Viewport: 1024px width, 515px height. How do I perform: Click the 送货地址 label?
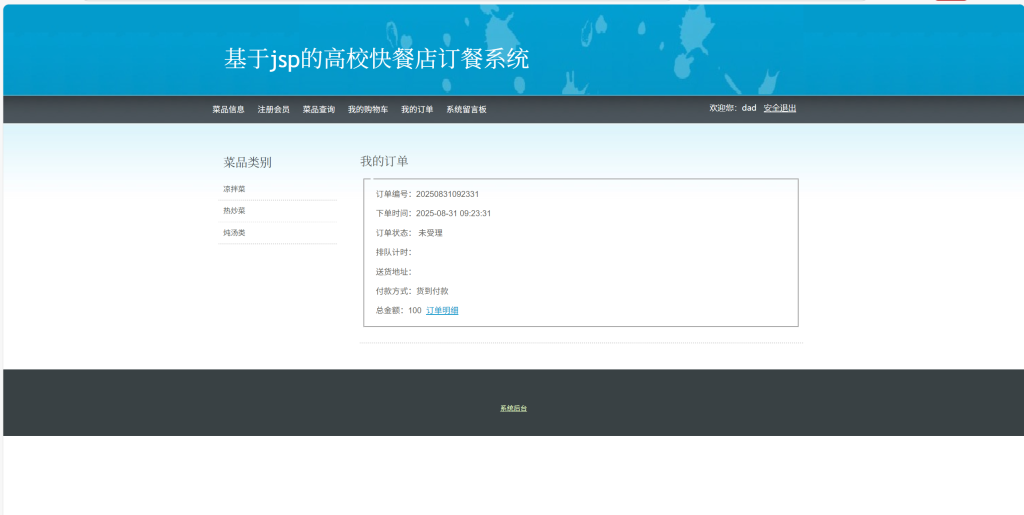tap(394, 272)
